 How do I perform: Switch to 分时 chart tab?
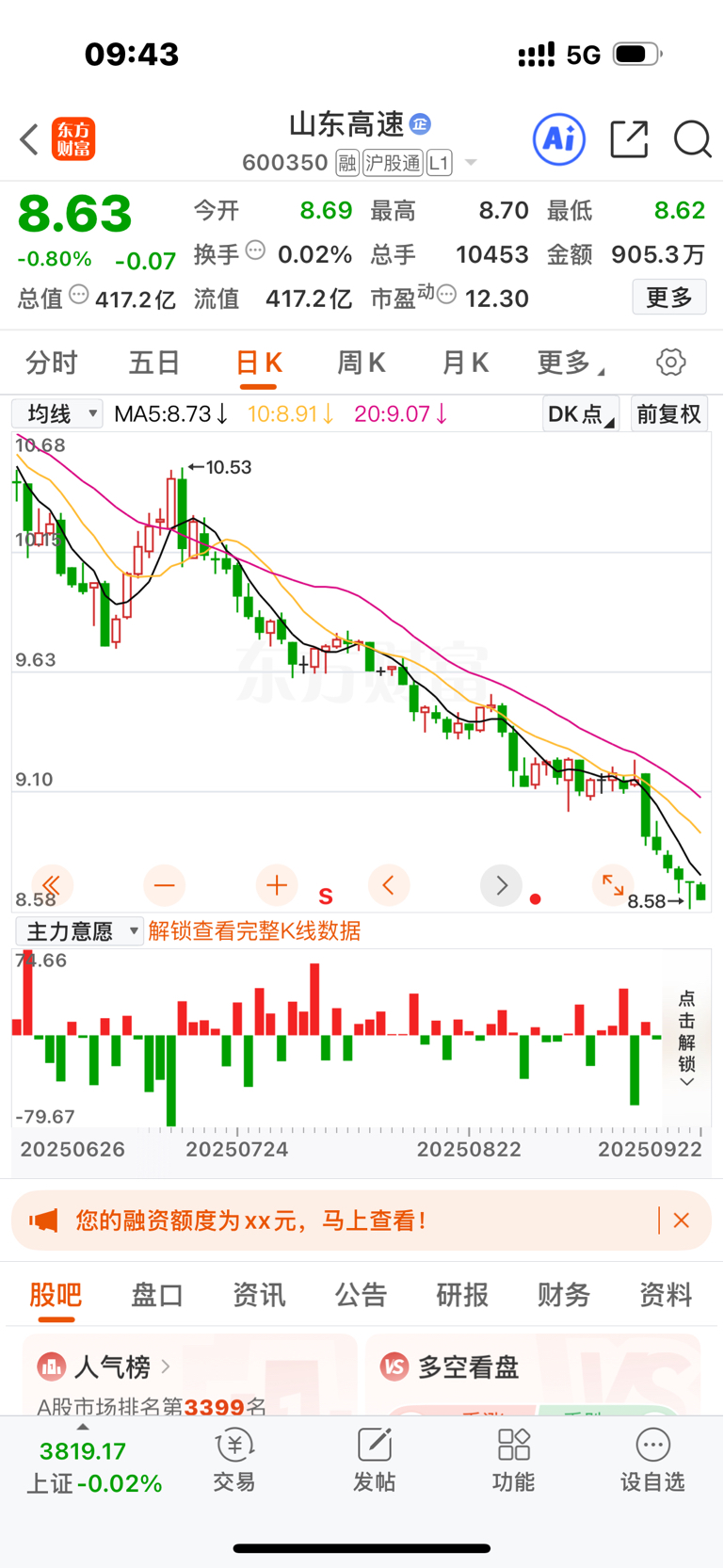(52, 363)
